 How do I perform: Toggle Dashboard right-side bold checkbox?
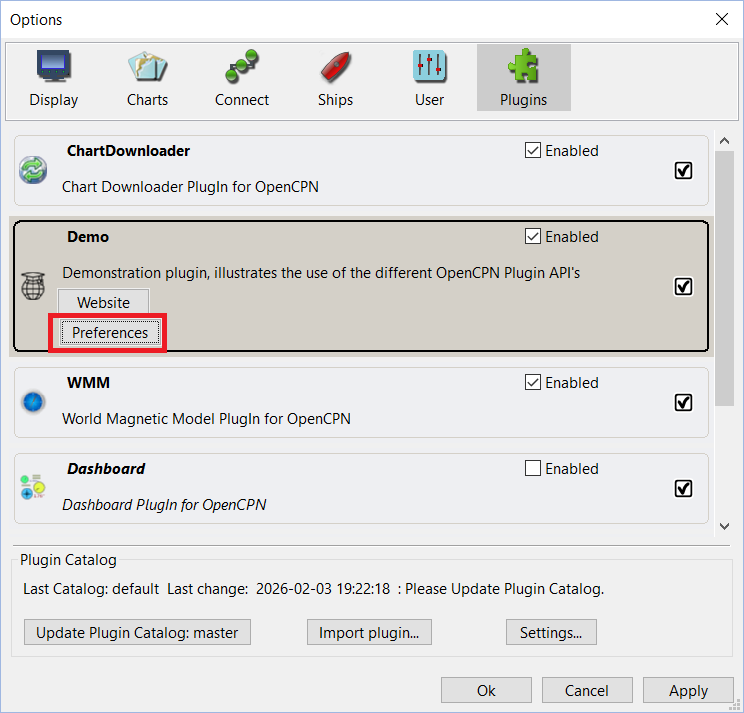pyautogui.click(x=683, y=489)
